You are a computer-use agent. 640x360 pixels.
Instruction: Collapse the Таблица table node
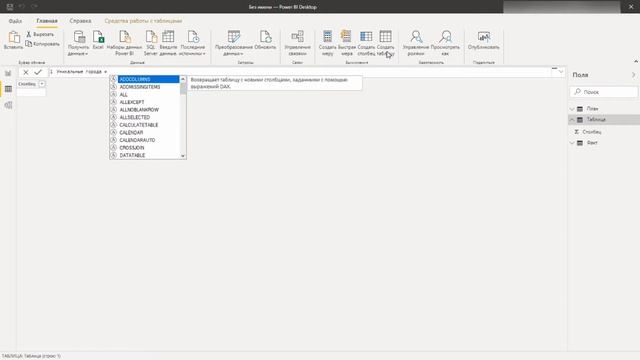(x=572, y=120)
